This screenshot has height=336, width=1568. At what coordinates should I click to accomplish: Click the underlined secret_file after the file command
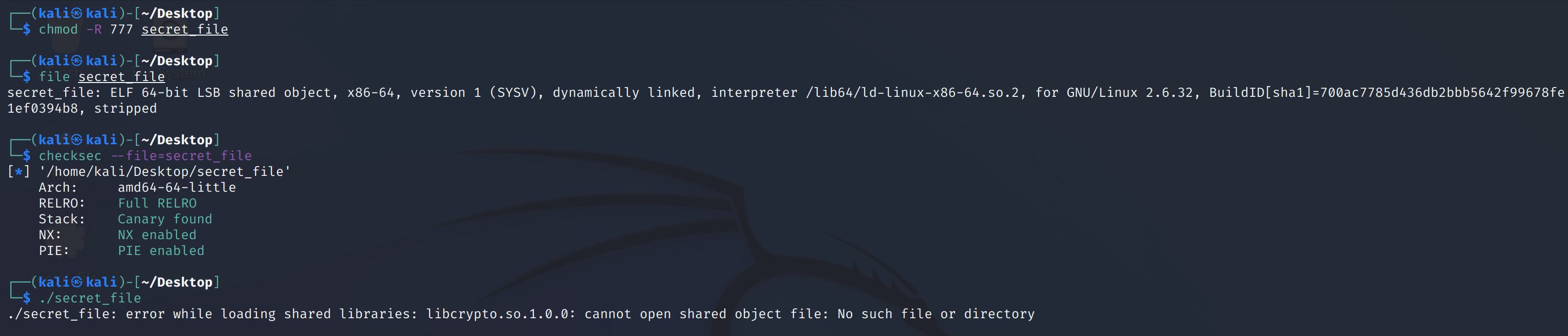[121, 77]
